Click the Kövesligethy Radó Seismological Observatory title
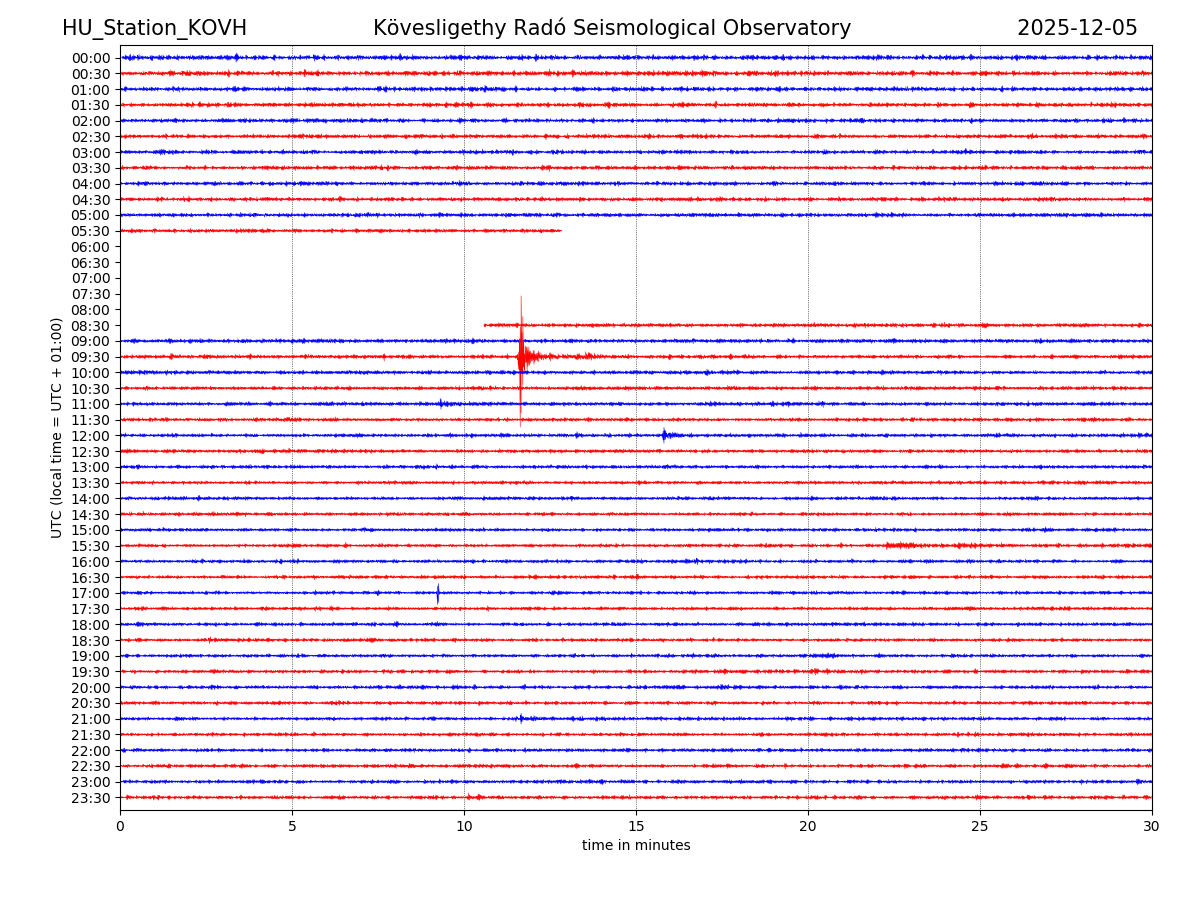Image resolution: width=1200 pixels, height=900 pixels. (x=612, y=28)
